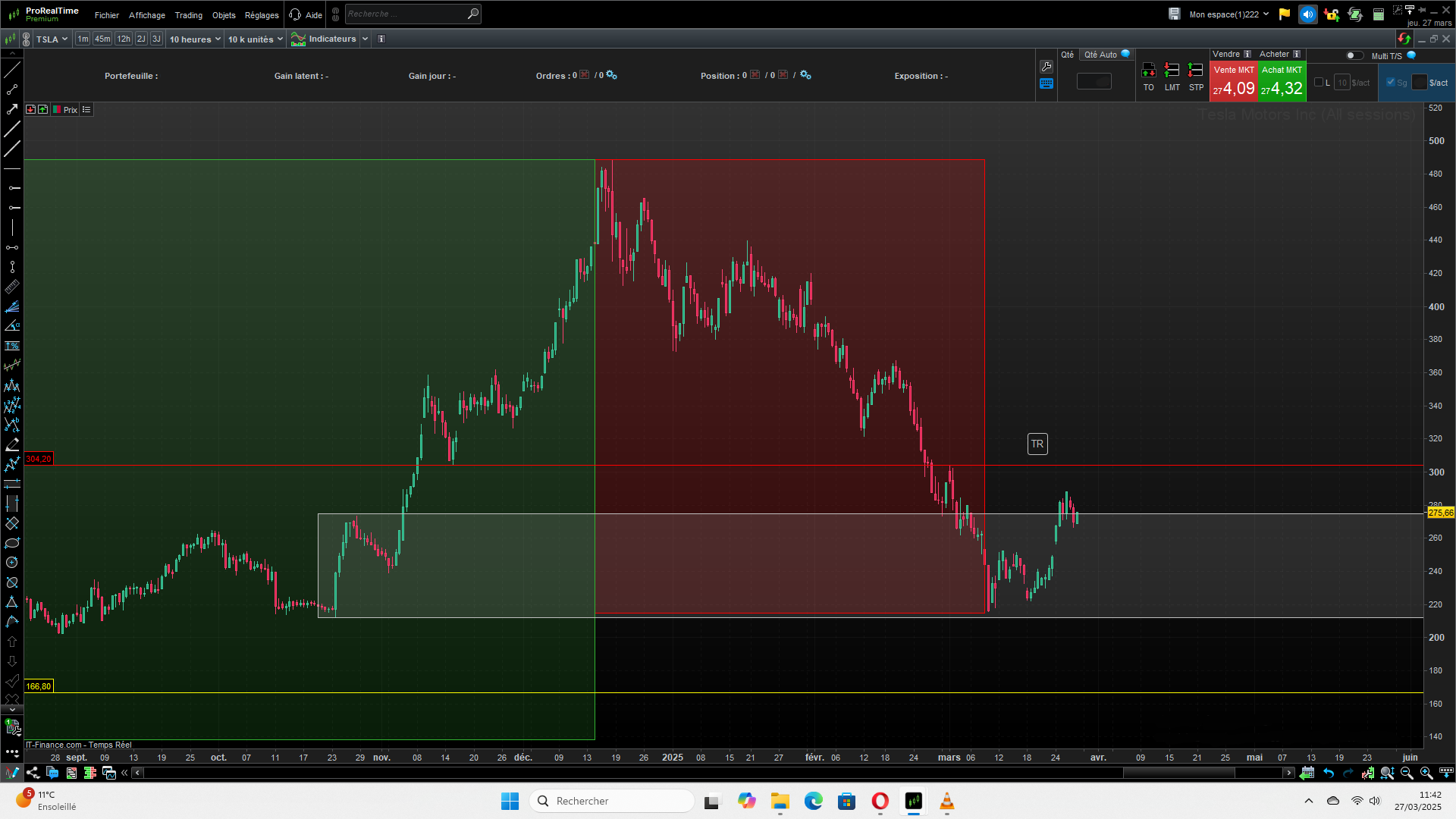Click the blue keyboard shortcuts icon
Screen dimensions: 1456x819
[1046, 84]
